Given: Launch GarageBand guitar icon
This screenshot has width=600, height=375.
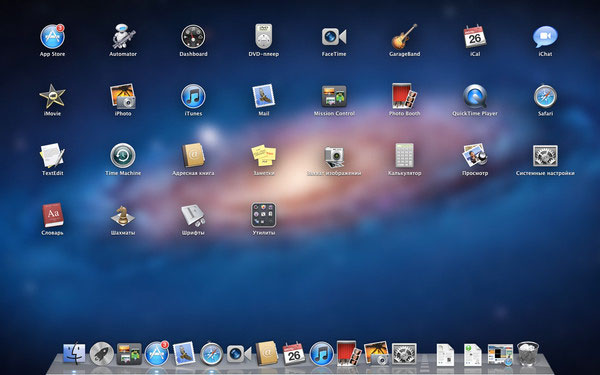Looking at the screenshot, I should (x=404, y=37).
